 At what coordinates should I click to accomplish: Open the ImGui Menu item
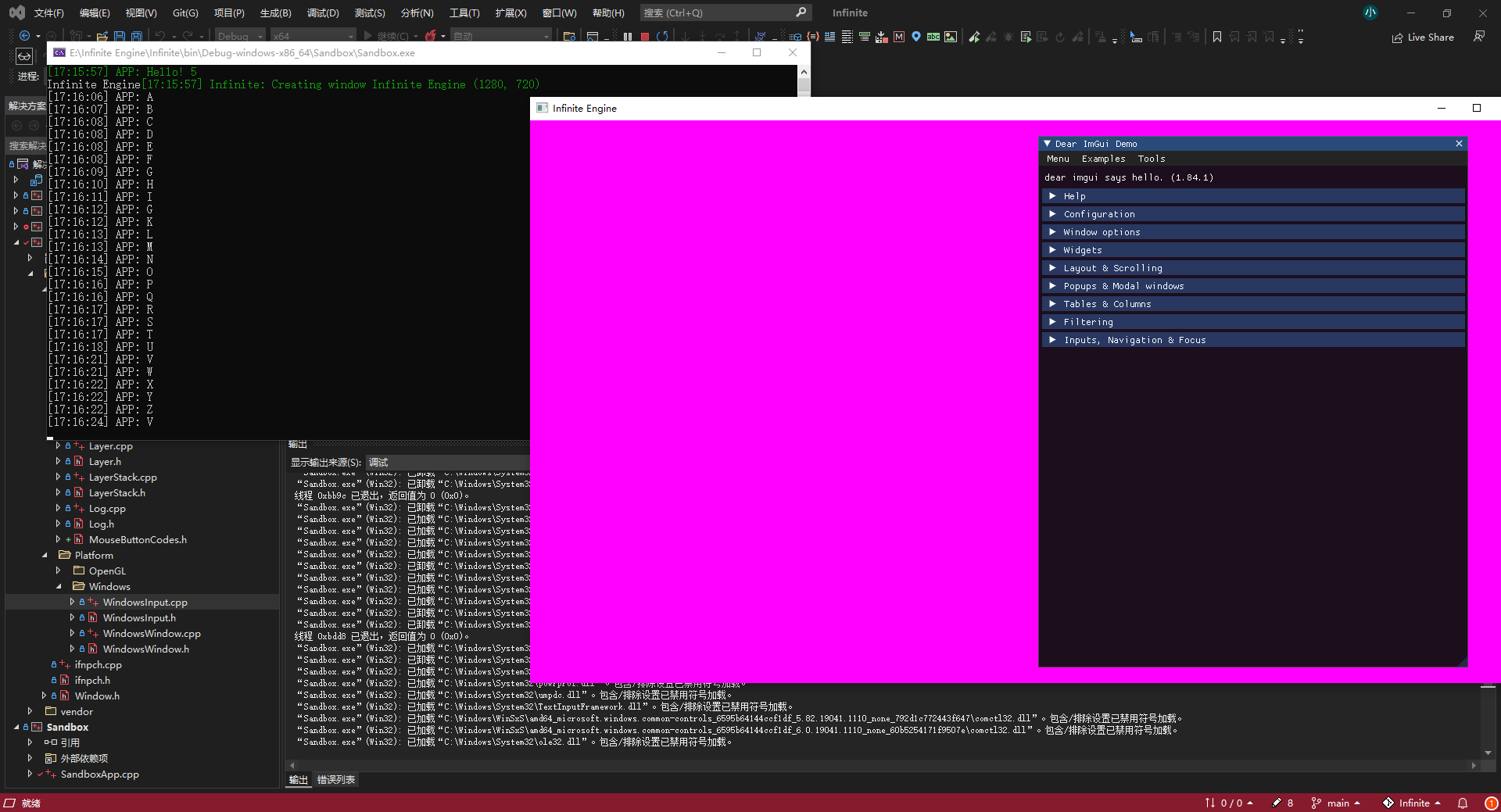click(1058, 159)
